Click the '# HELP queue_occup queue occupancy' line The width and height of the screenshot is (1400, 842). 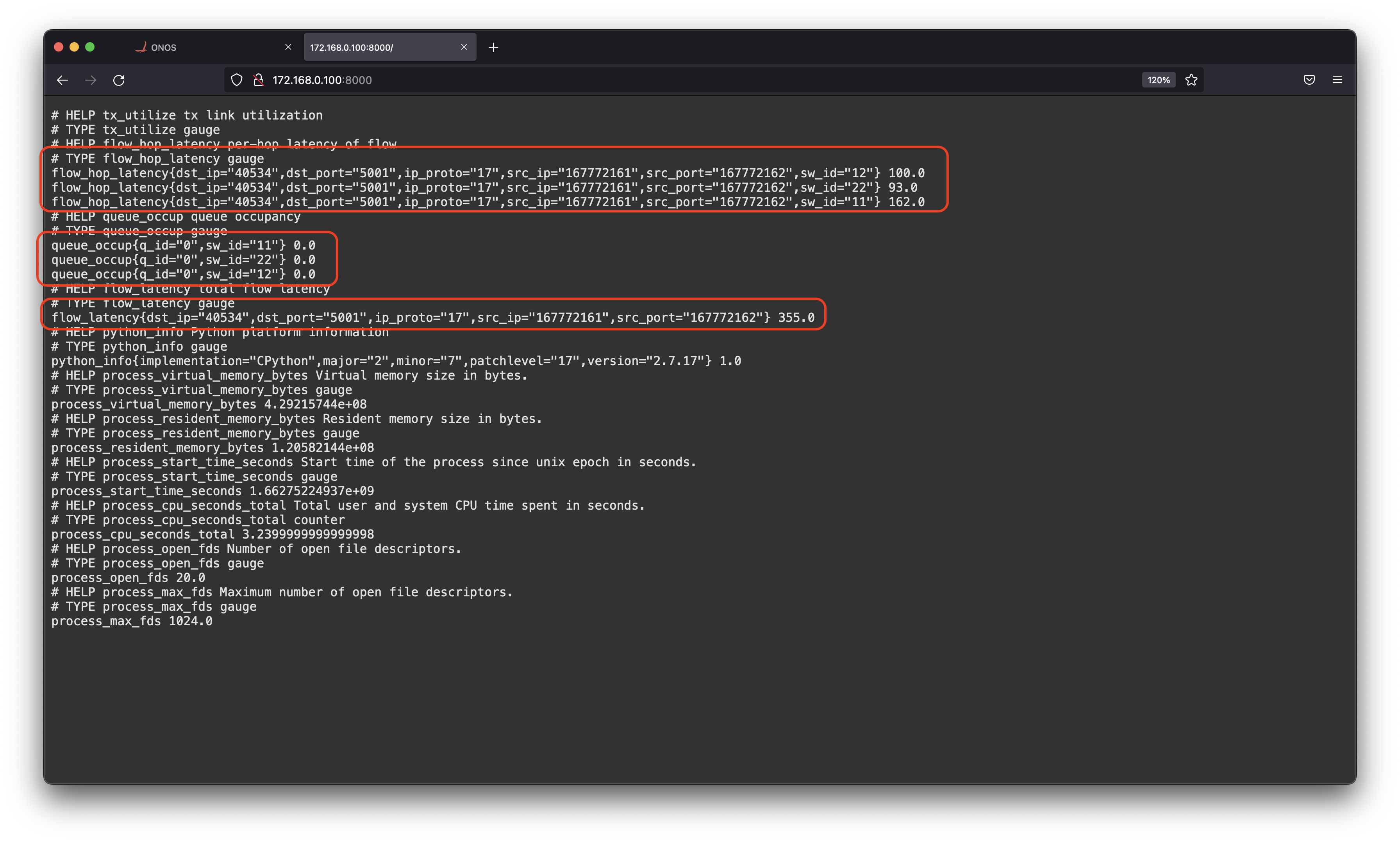(x=176, y=217)
